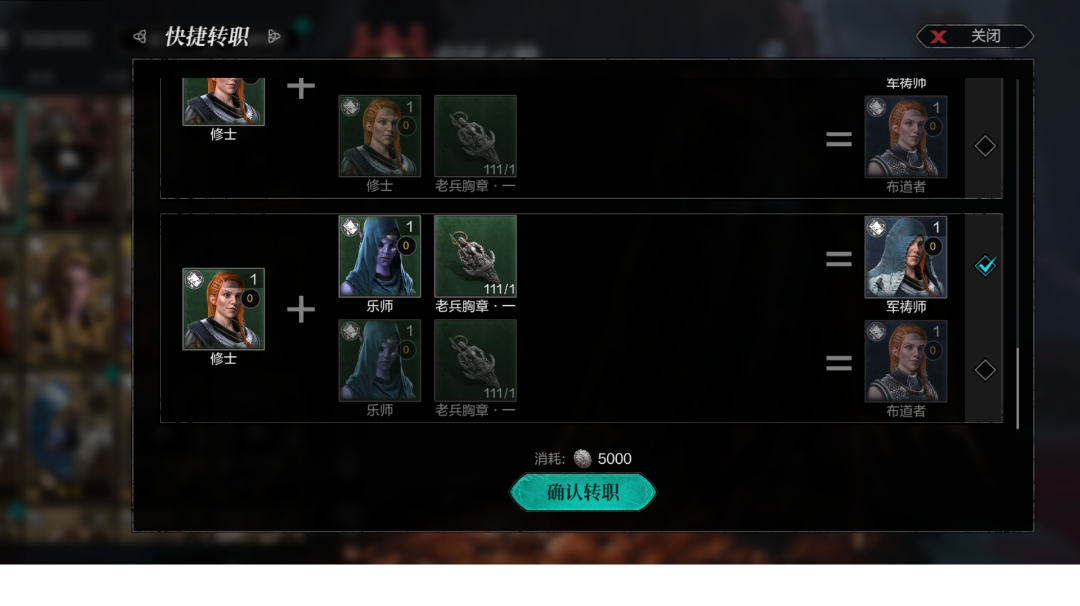Click the bottom 布道者 result portrait
1080x606 pixels.
(906, 361)
